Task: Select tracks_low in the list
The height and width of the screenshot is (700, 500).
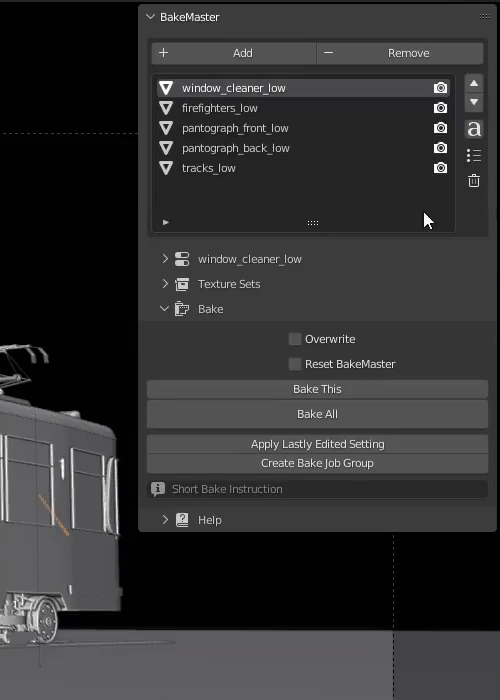Action: click(x=303, y=168)
